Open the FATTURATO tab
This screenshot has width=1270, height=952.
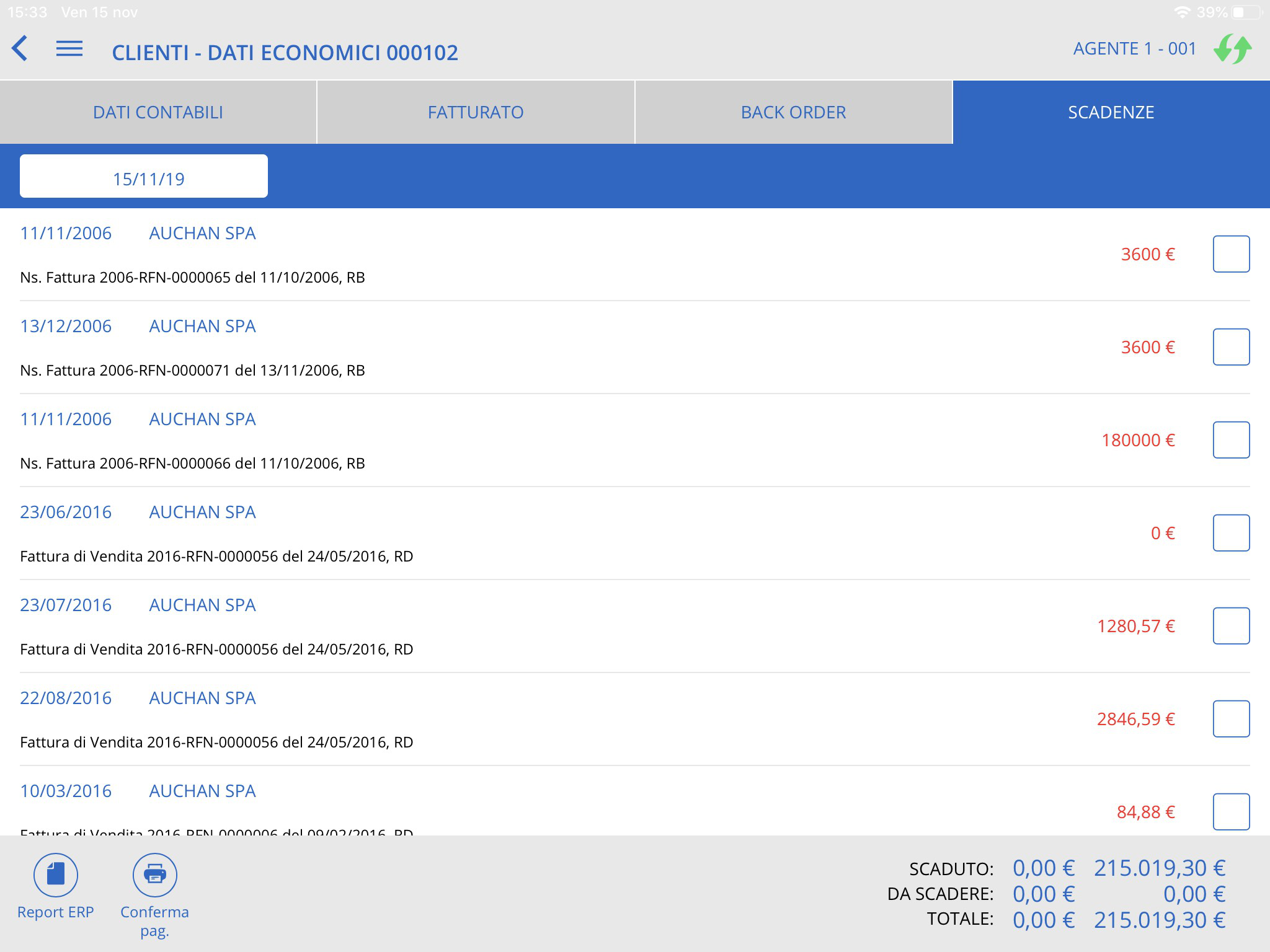tap(476, 112)
